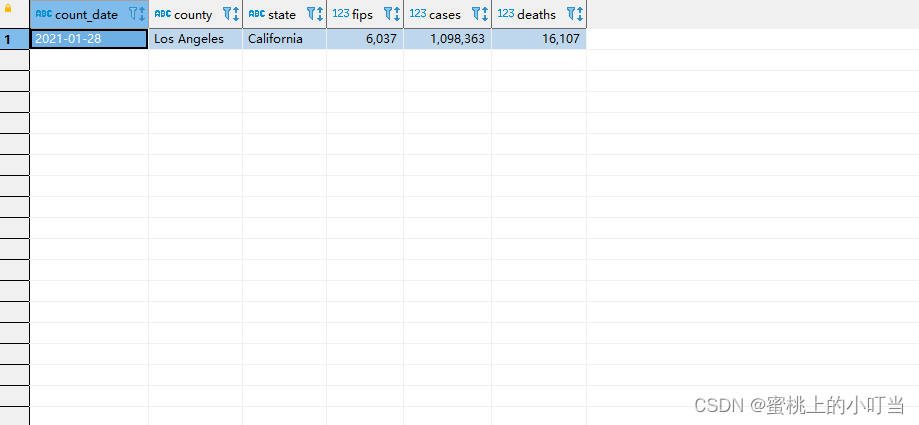Image resolution: width=919 pixels, height=425 pixels.
Task: Click the Los Angeles cell
Action: pyautogui.click(x=195, y=39)
